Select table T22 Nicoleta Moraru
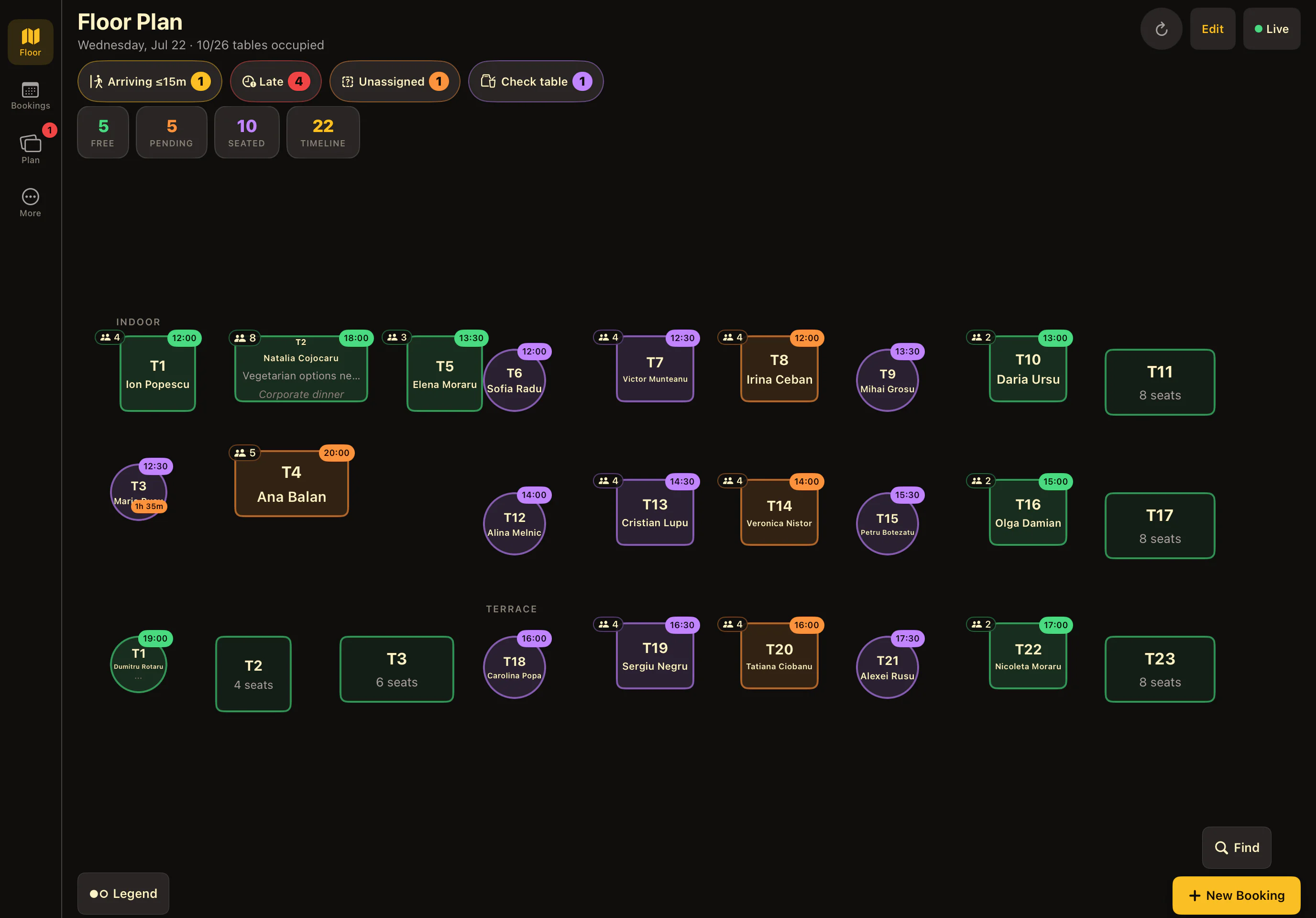The height and width of the screenshot is (918, 1316). click(1028, 656)
